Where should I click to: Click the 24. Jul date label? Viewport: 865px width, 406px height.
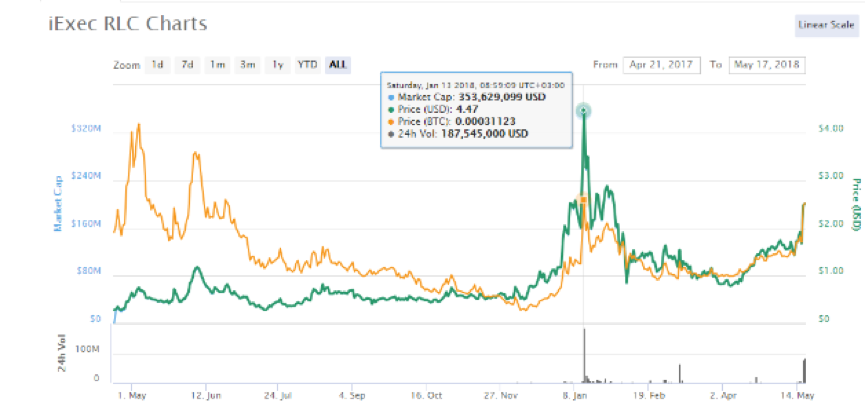tap(277, 396)
